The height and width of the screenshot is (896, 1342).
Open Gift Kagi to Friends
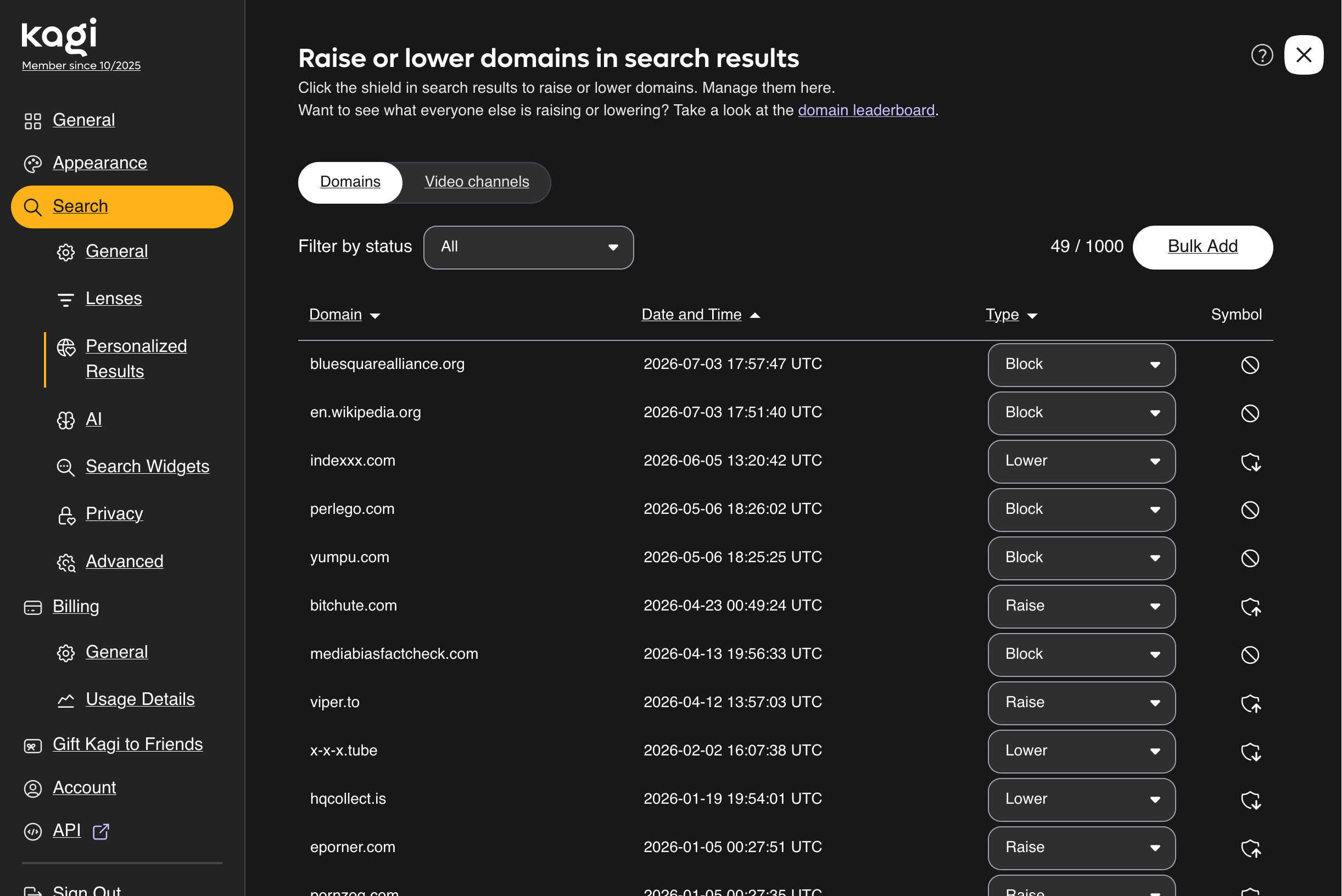coord(127,744)
